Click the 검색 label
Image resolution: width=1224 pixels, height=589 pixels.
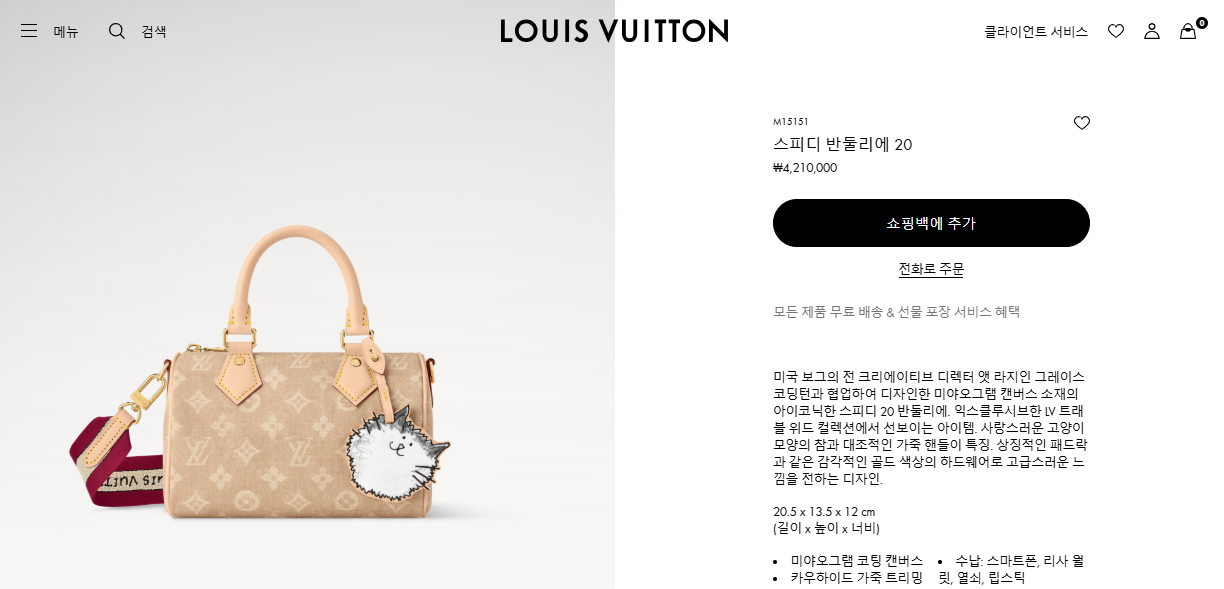tap(154, 31)
